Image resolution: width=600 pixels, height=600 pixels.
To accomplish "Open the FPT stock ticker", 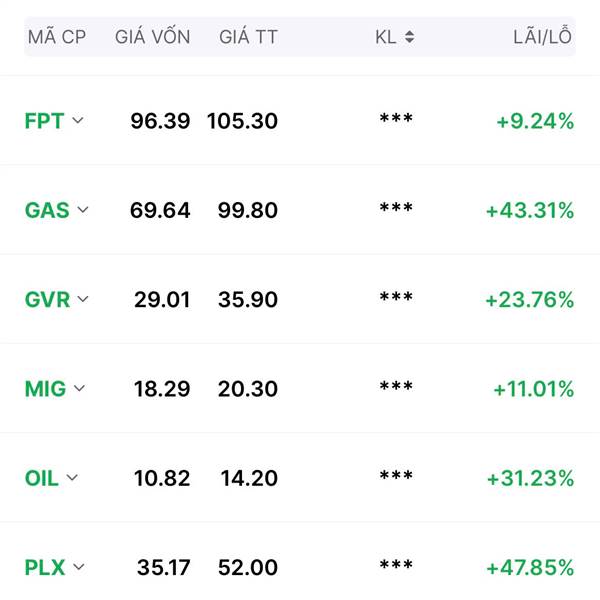I will (45, 122).
